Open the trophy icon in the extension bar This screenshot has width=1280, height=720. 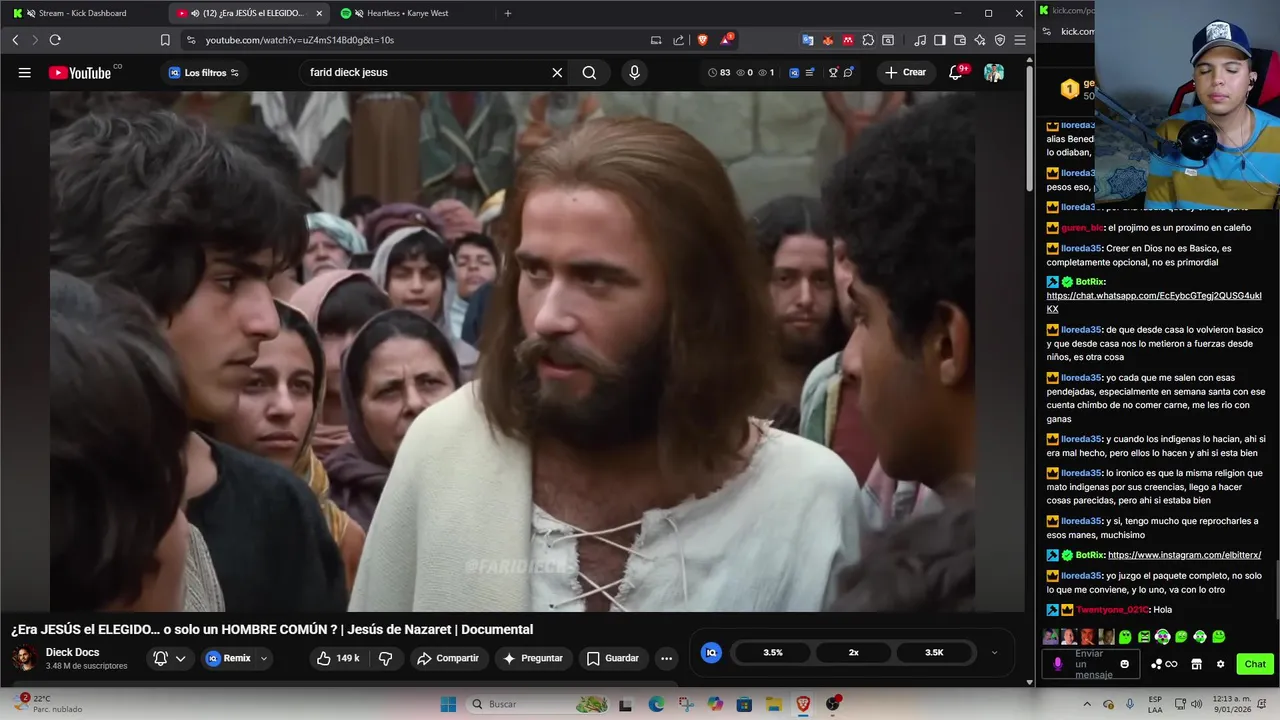click(x=832, y=72)
